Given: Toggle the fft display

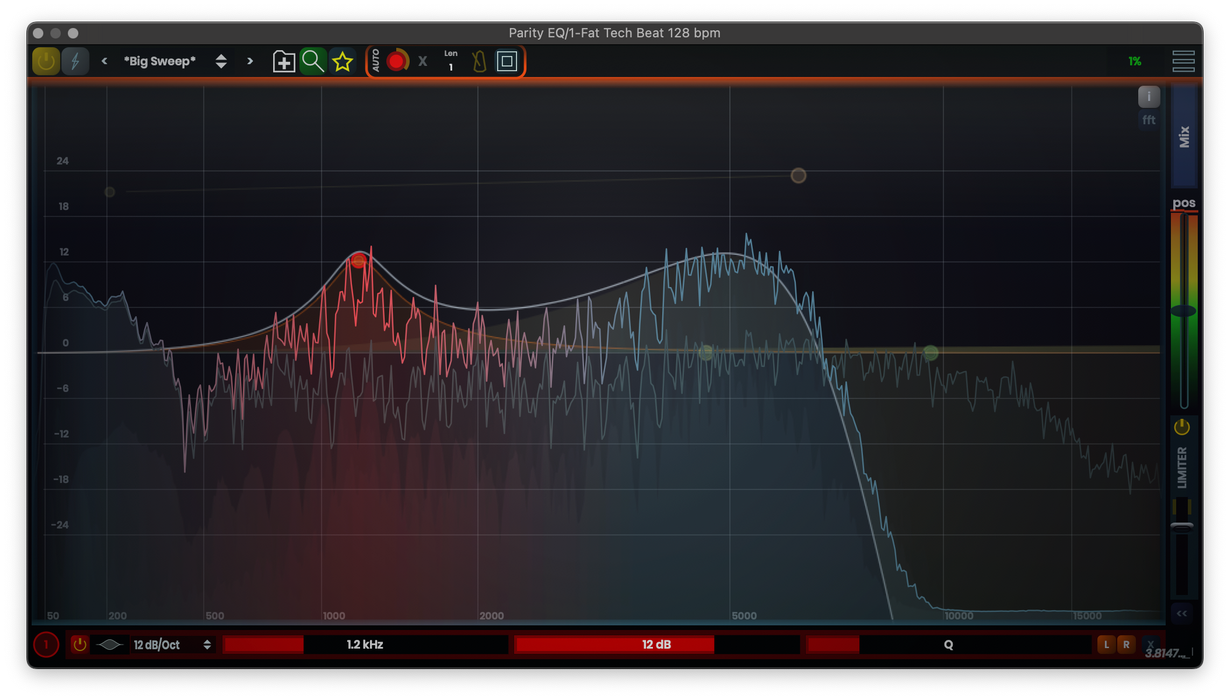Looking at the screenshot, I should 1149,120.
